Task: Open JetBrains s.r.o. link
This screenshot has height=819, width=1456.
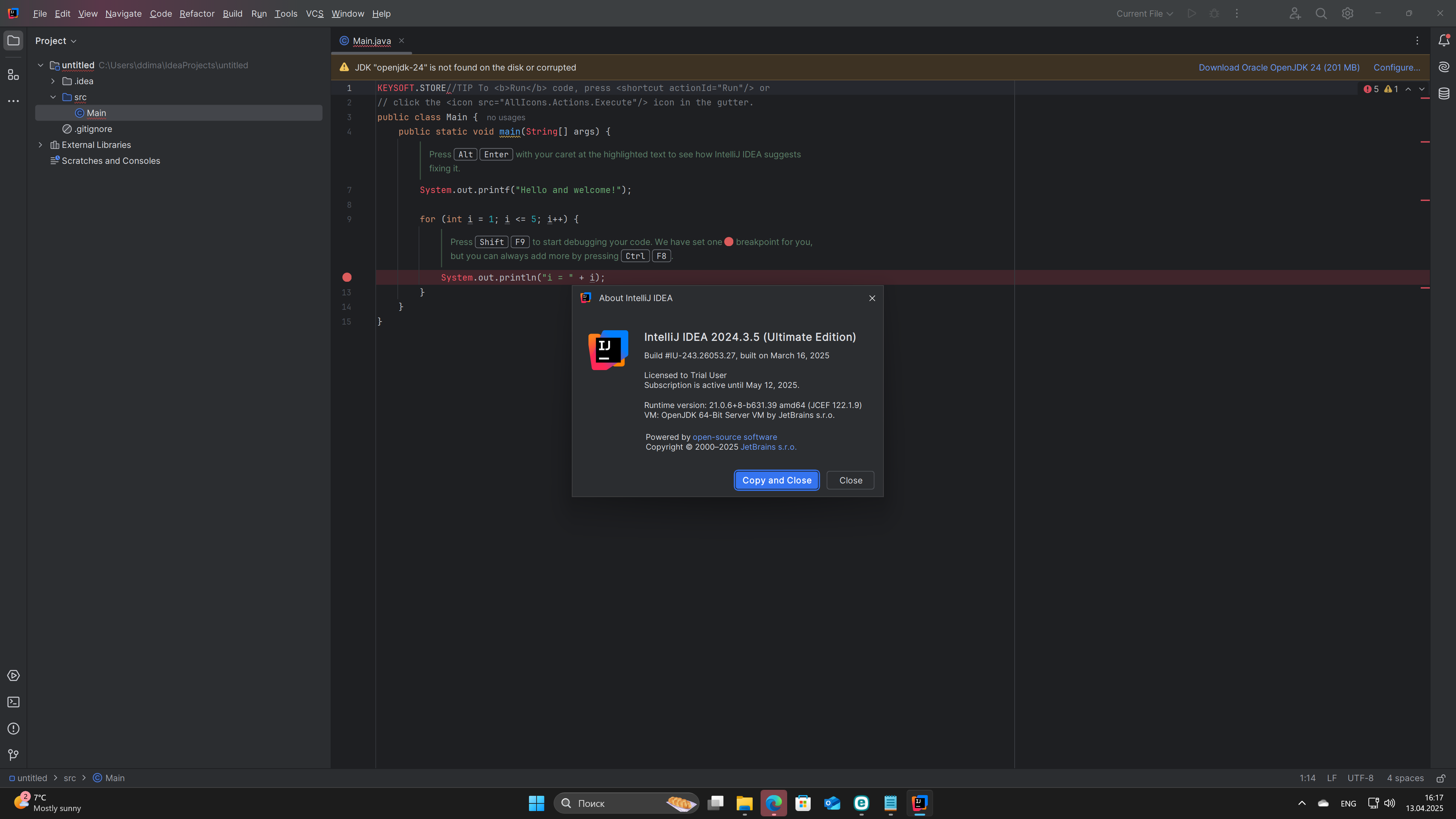Action: click(x=768, y=447)
